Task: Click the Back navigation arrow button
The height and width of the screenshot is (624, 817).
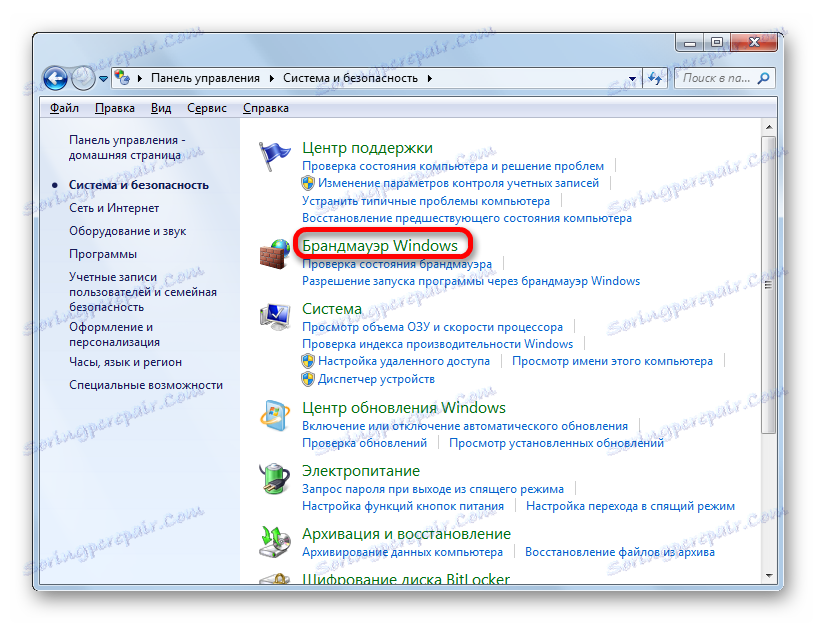Action: tap(55, 79)
